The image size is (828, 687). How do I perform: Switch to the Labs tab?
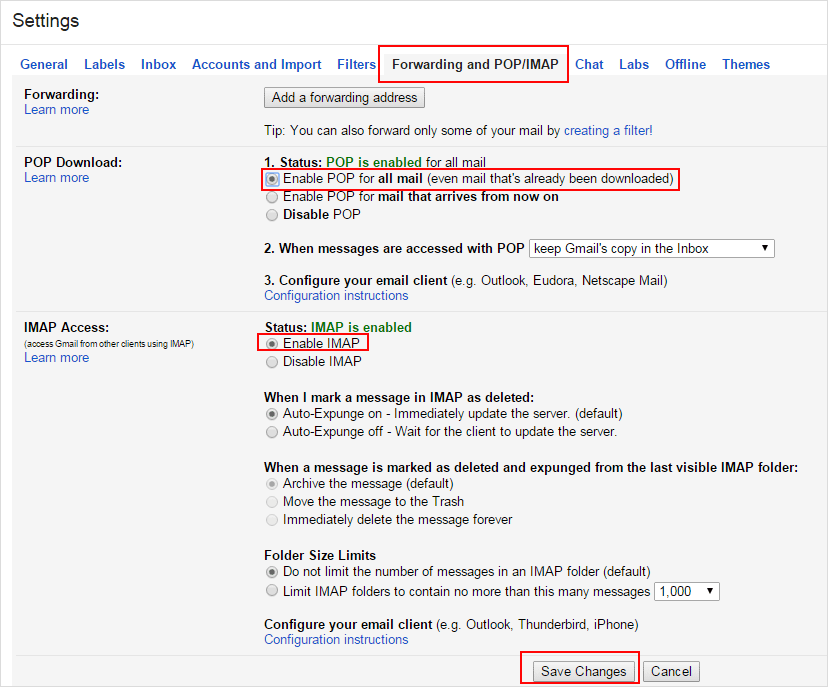(x=634, y=64)
